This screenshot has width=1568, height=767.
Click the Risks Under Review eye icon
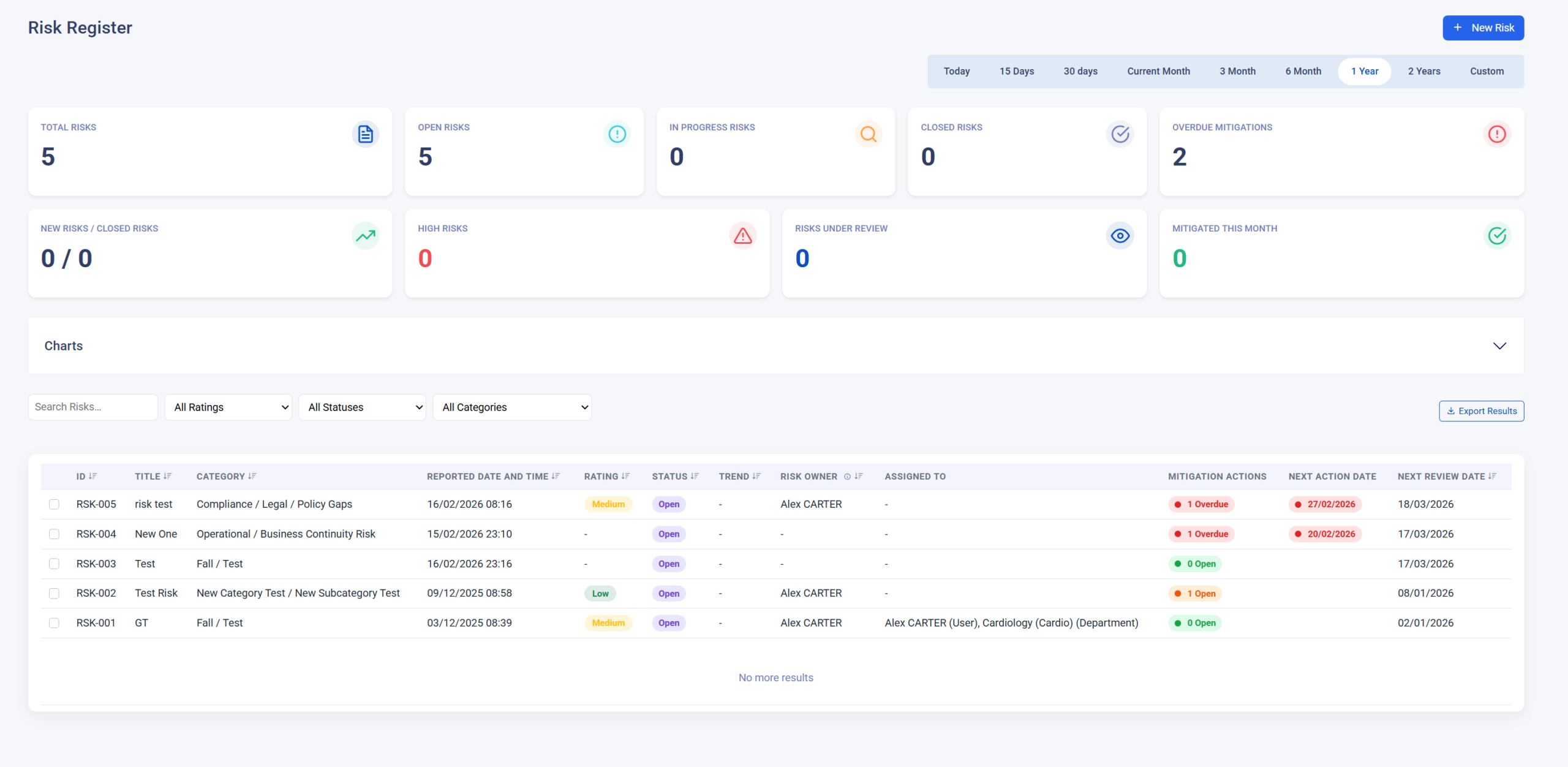tap(1120, 236)
